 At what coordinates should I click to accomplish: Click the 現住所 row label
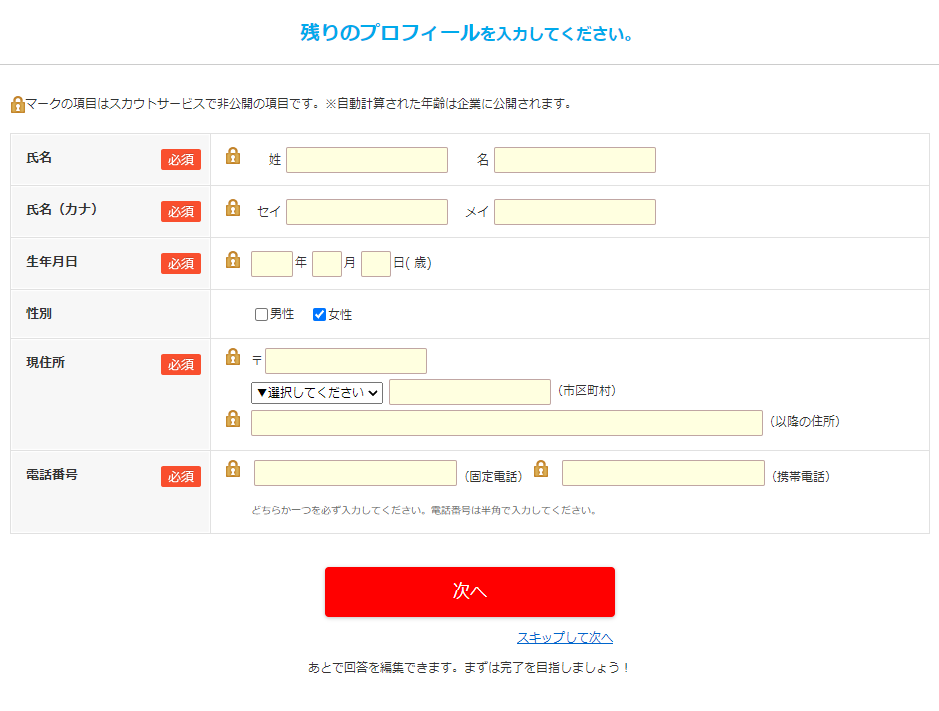(x=46, y=362)
